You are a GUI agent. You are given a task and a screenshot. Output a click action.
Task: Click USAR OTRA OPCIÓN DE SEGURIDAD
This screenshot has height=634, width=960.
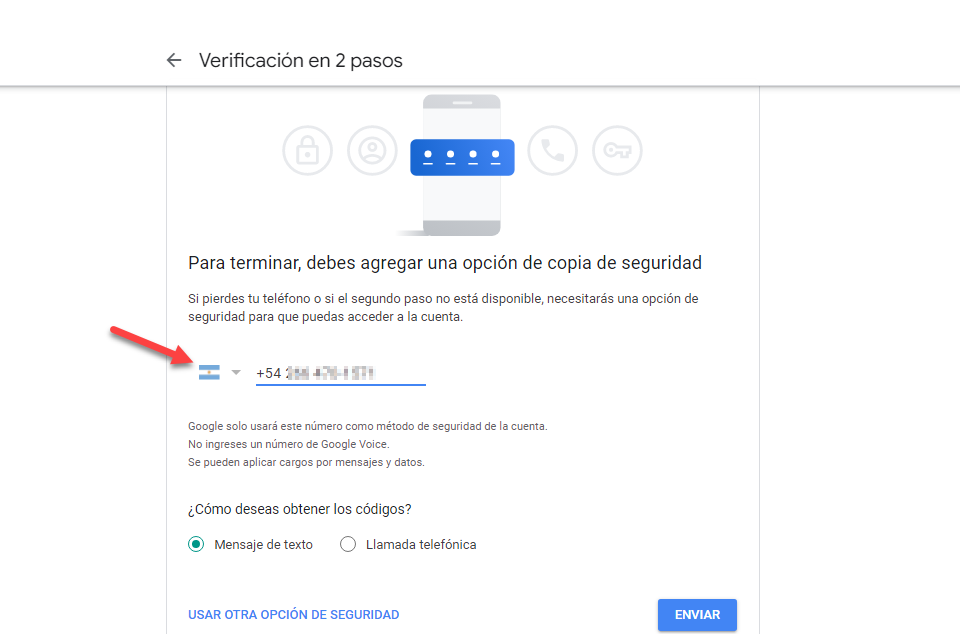(293, 614)
